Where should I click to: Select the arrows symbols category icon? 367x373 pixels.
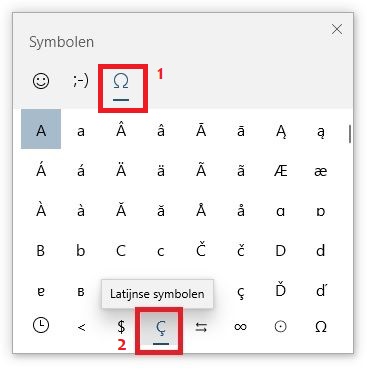pyautogui.click(x=201, y=328)
